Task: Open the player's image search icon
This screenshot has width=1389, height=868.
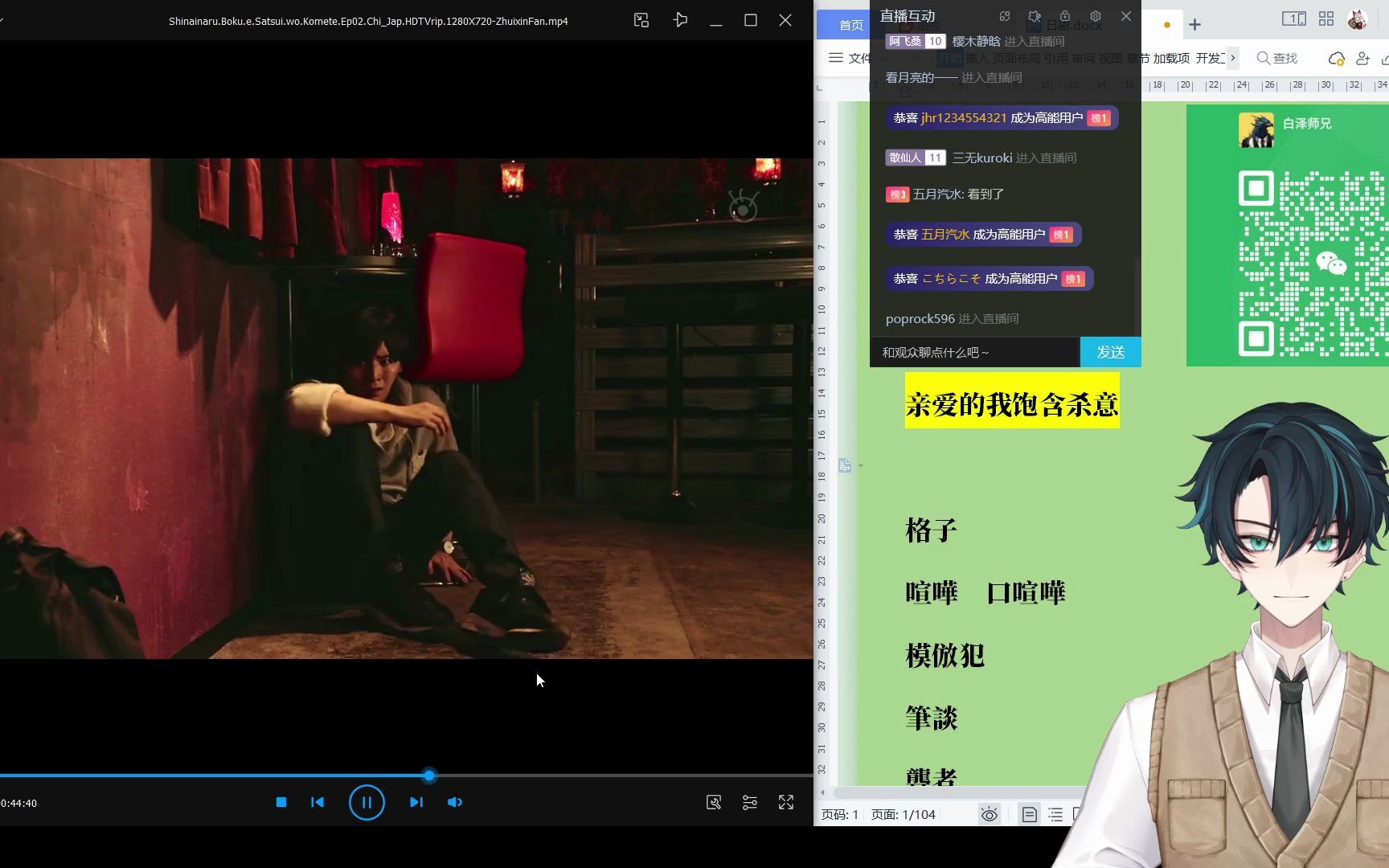Action: pyautogui.click(x=714, y=802)
